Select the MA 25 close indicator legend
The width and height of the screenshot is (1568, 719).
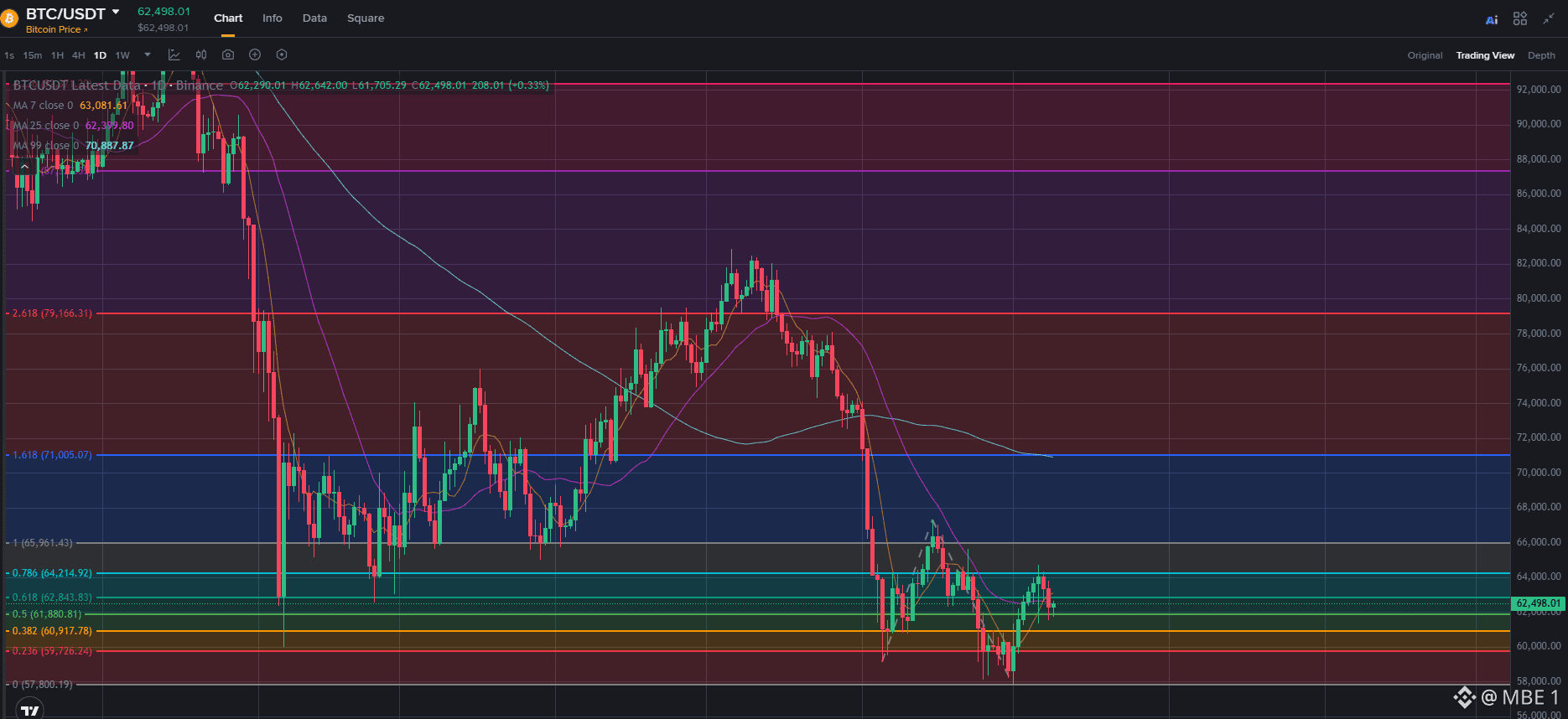pyautogui.click(x=73, y=126)
